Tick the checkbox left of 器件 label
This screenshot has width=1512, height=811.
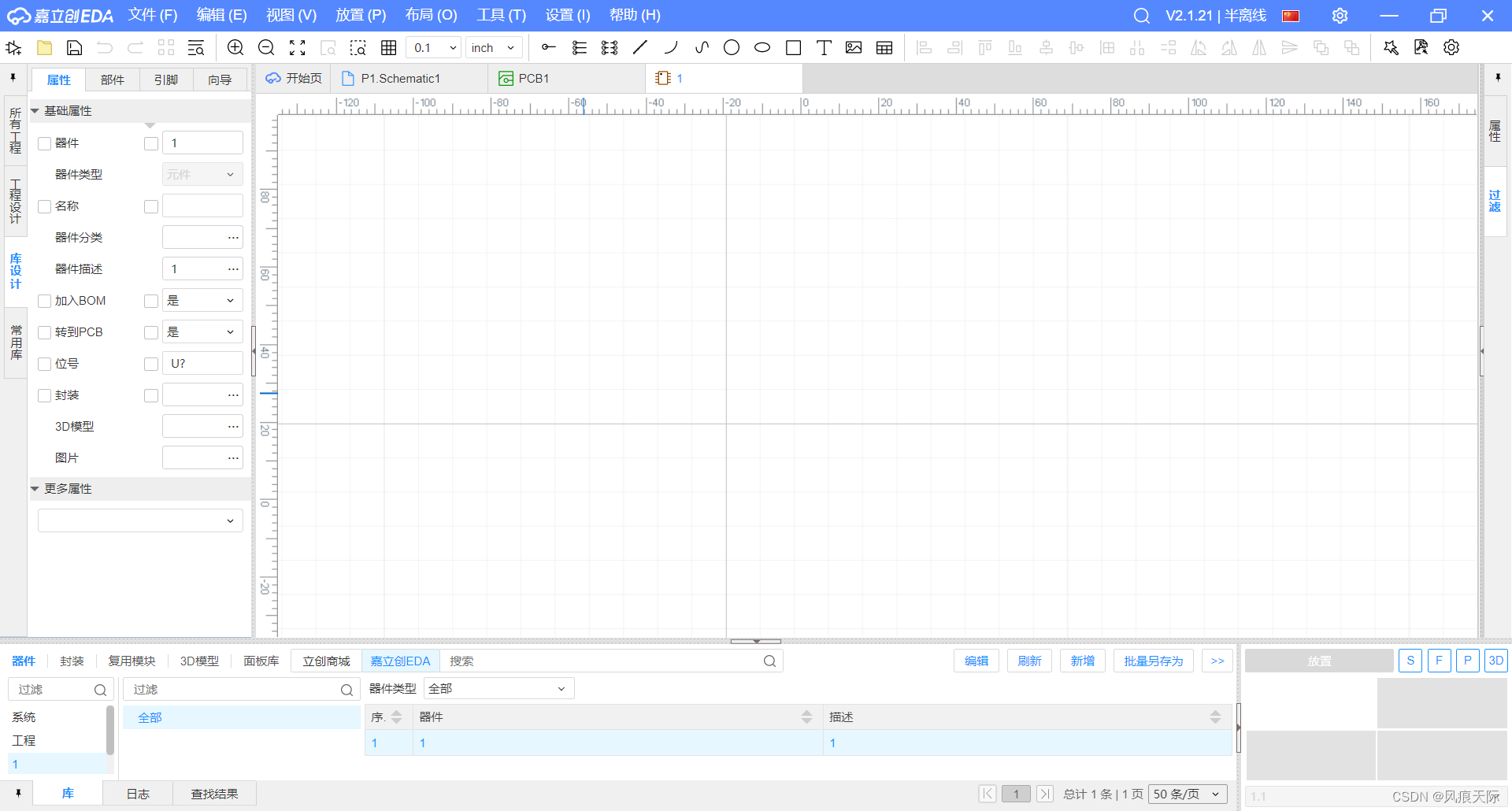tap(45, 143)
